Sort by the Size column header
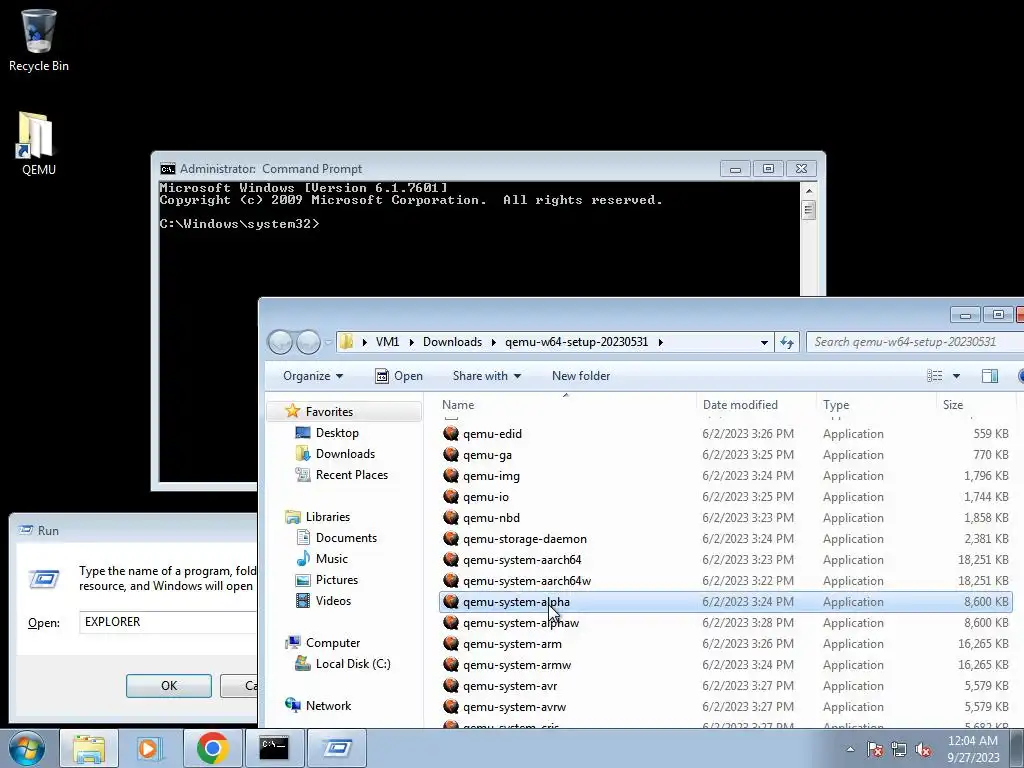Image resolution: width=1024 pixels, height=768 pixels. click(x=976, y=405)
